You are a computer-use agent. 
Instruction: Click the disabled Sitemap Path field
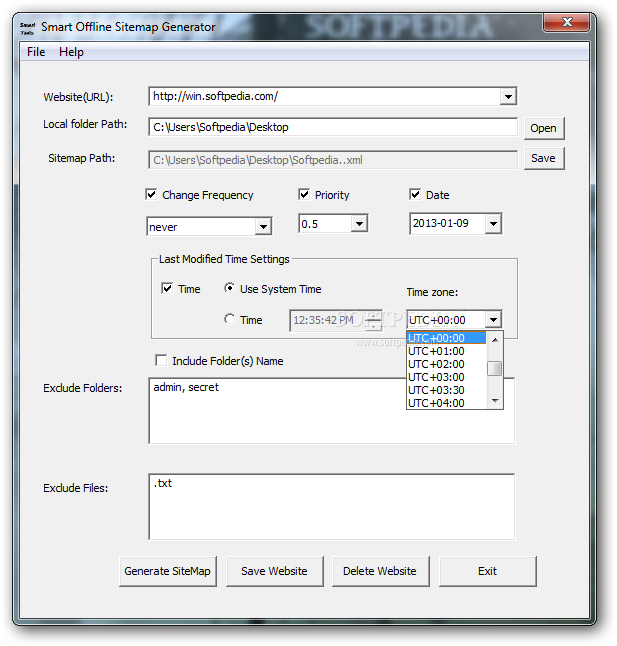(333, 160)
